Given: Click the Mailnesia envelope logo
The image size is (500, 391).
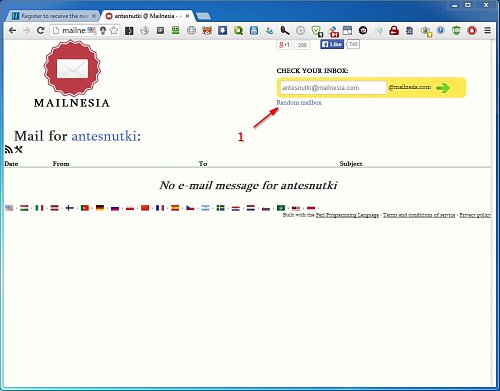Looking at the screenshot, I should (x=72, y=68).
